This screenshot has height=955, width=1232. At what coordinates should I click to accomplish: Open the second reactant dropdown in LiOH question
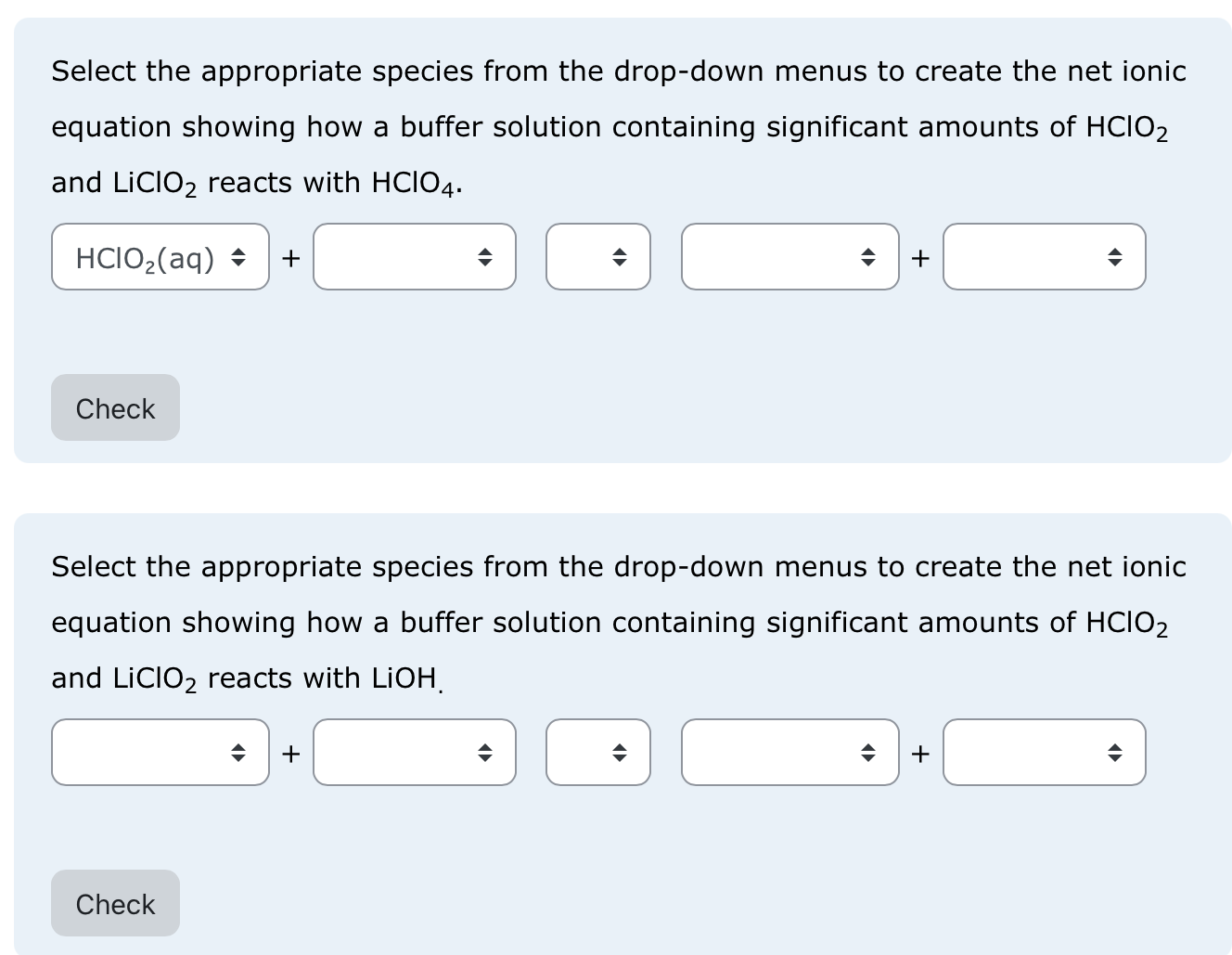click(x=414, y=753)
